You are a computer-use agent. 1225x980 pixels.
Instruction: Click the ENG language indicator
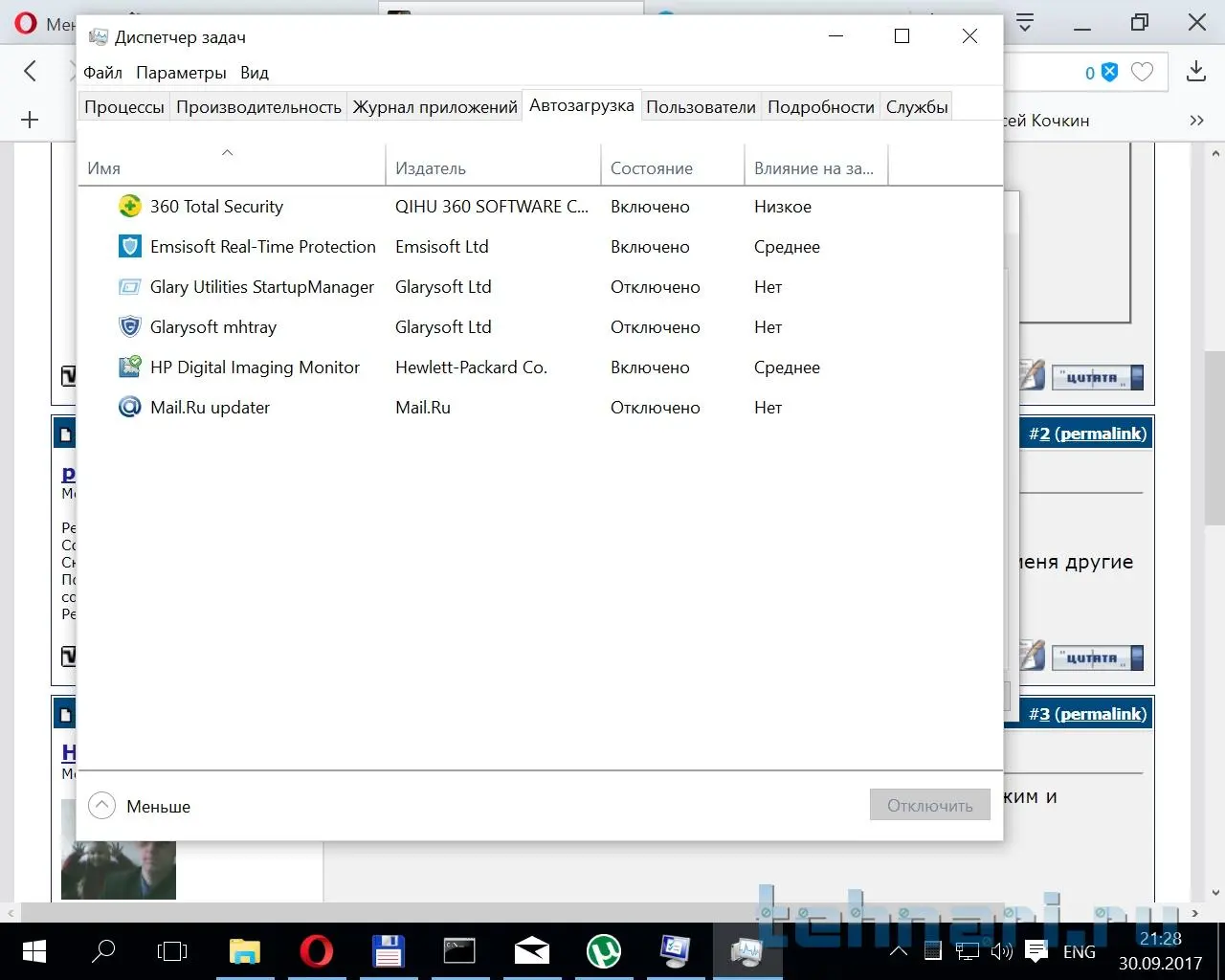[x=1080, y=952]
